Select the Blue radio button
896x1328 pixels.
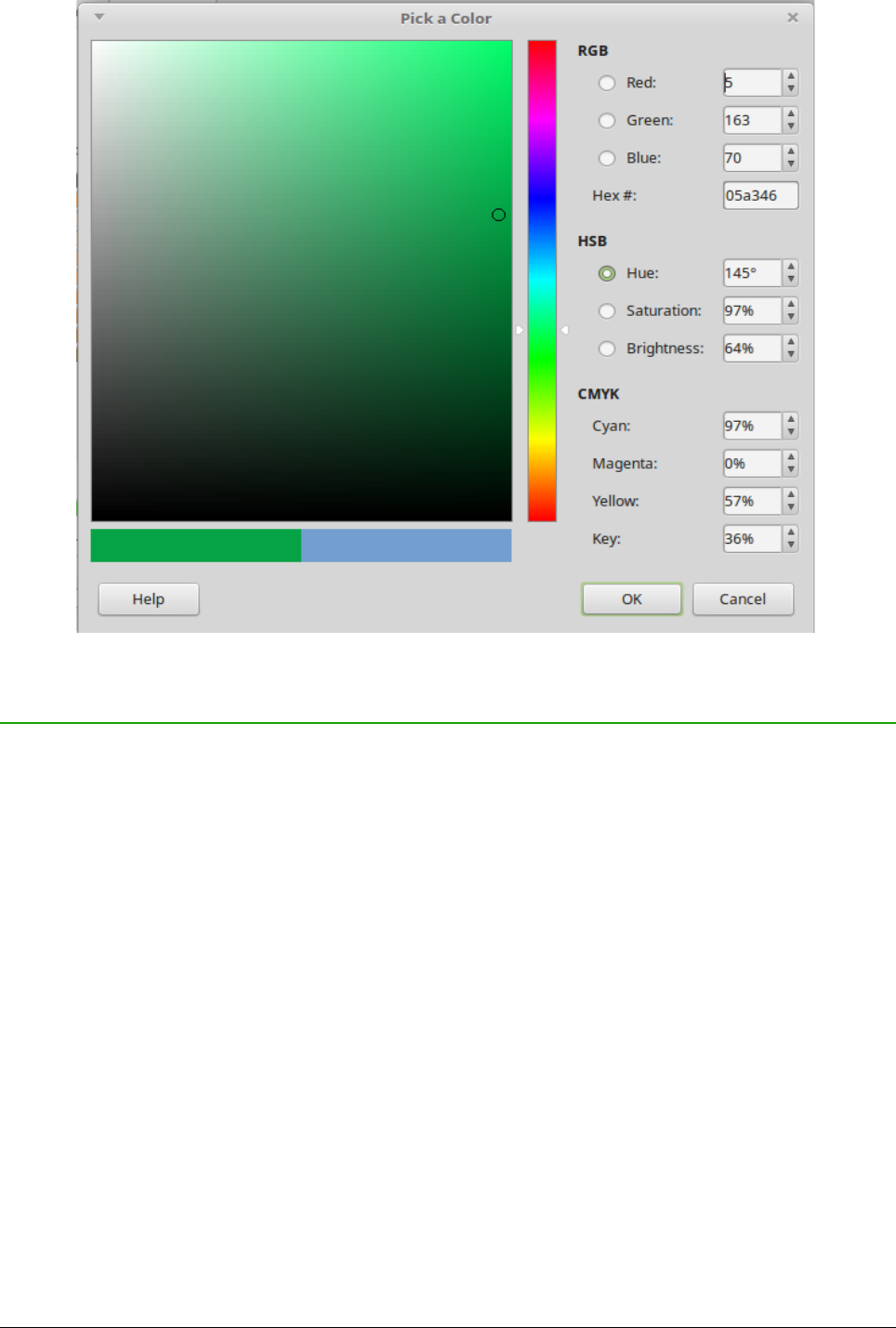(607, 158)
